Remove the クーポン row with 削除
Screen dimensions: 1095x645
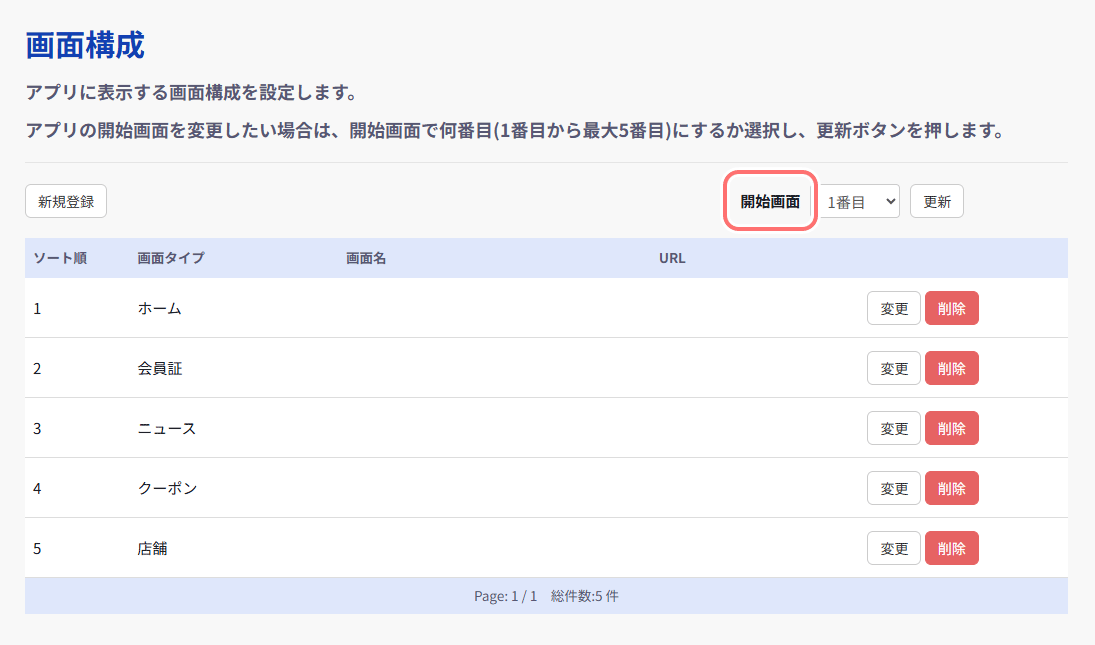click(951, 488)
